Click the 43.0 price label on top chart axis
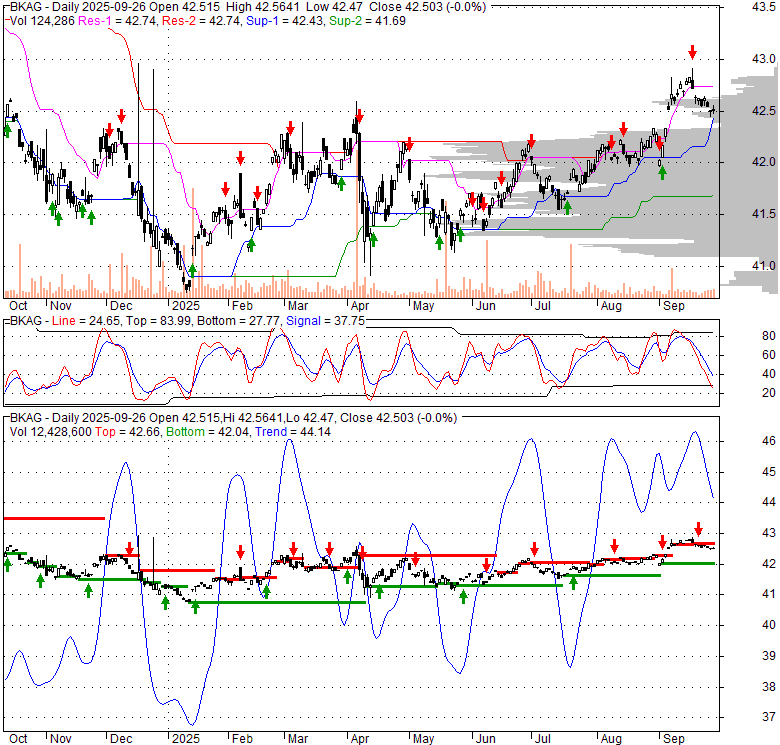The height and width of the screenshot is (745, 780). click(x=763, y=59)
